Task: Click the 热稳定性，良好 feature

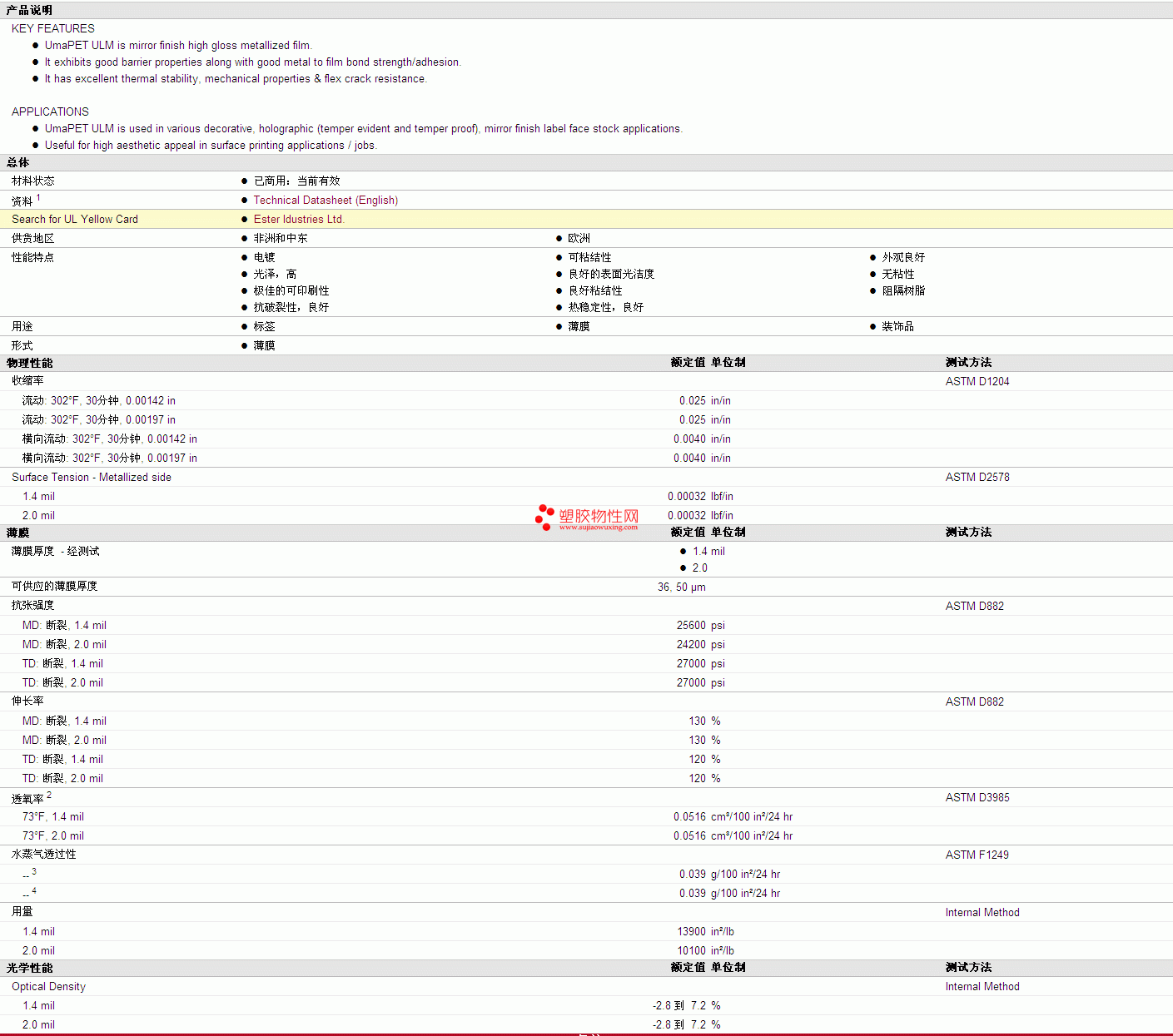Action: click(x=606, y=307)
